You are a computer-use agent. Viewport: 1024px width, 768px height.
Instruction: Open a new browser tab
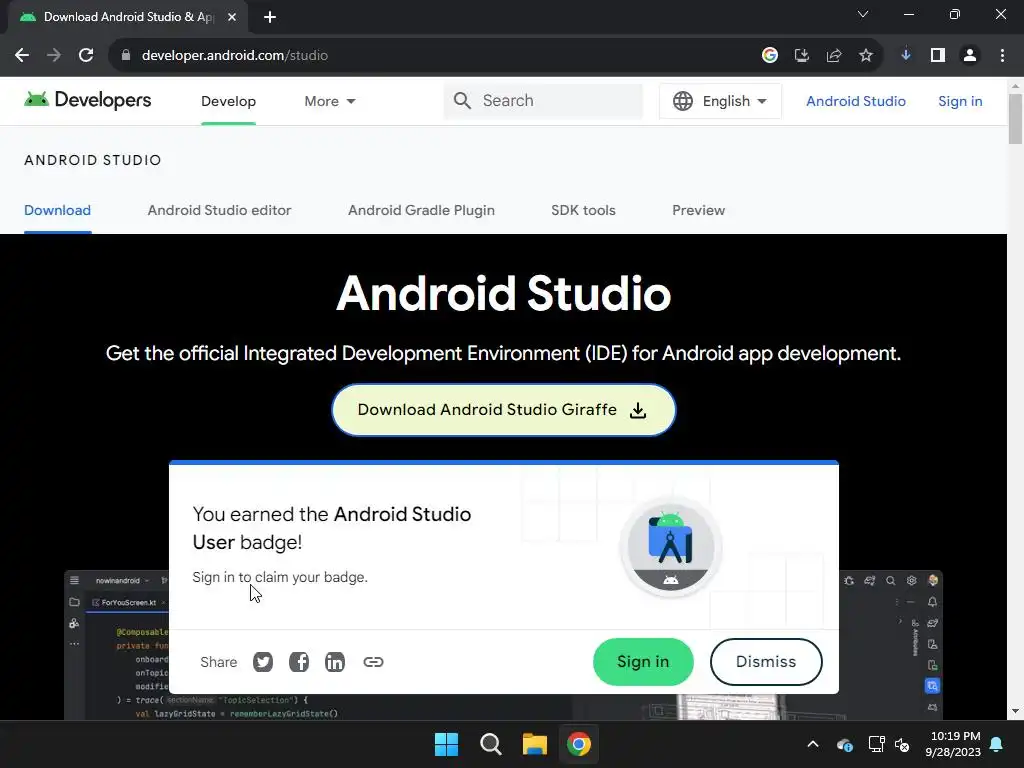point(270,17)
